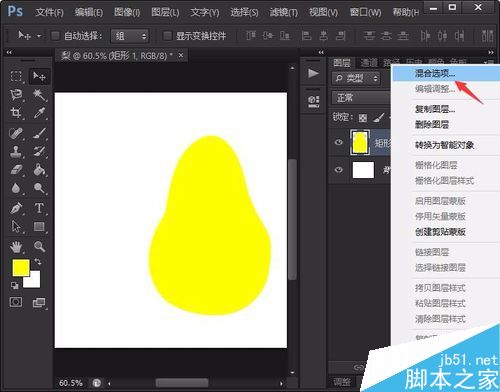Switch to the 图层 panel tab

pyautogui.click(x=342, y=63)
